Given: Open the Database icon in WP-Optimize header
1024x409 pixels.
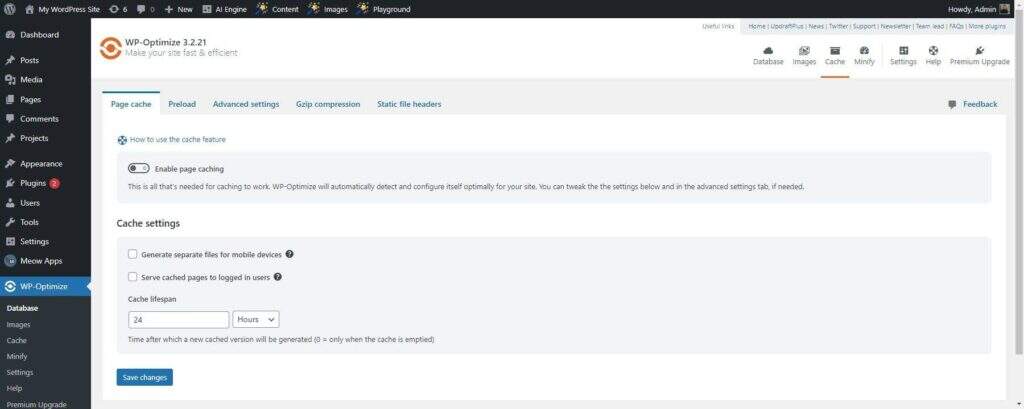Looking at the screenshot, I should [x=768, y=51].
